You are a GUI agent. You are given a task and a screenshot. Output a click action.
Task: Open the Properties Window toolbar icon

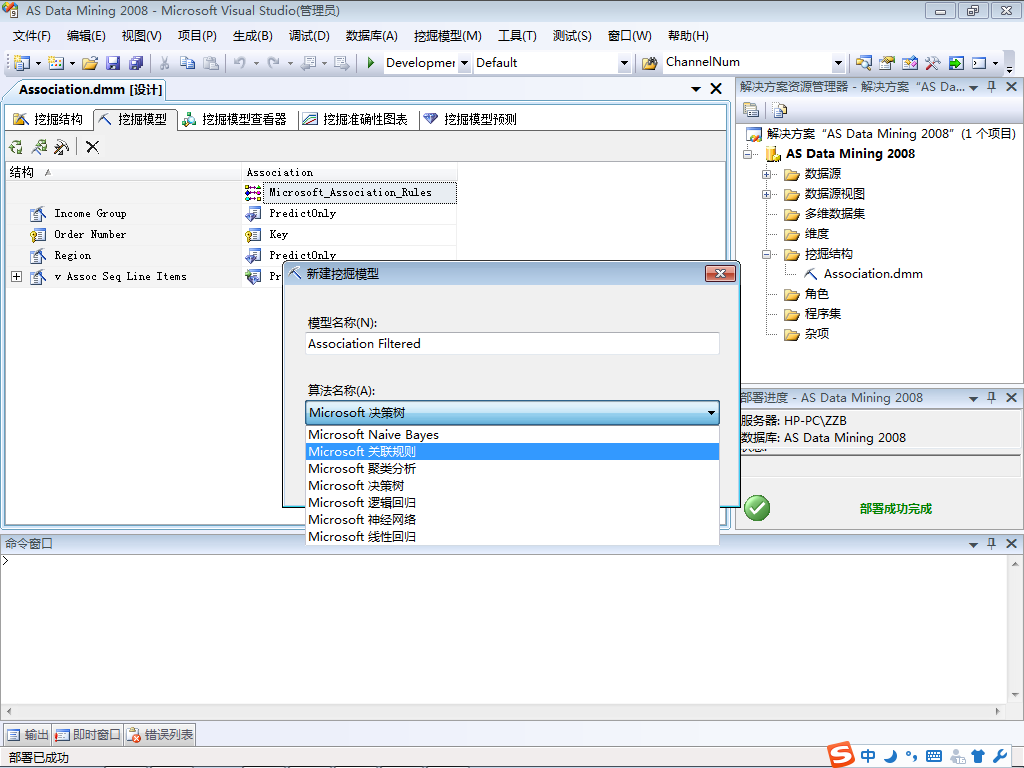click(886, 63)
